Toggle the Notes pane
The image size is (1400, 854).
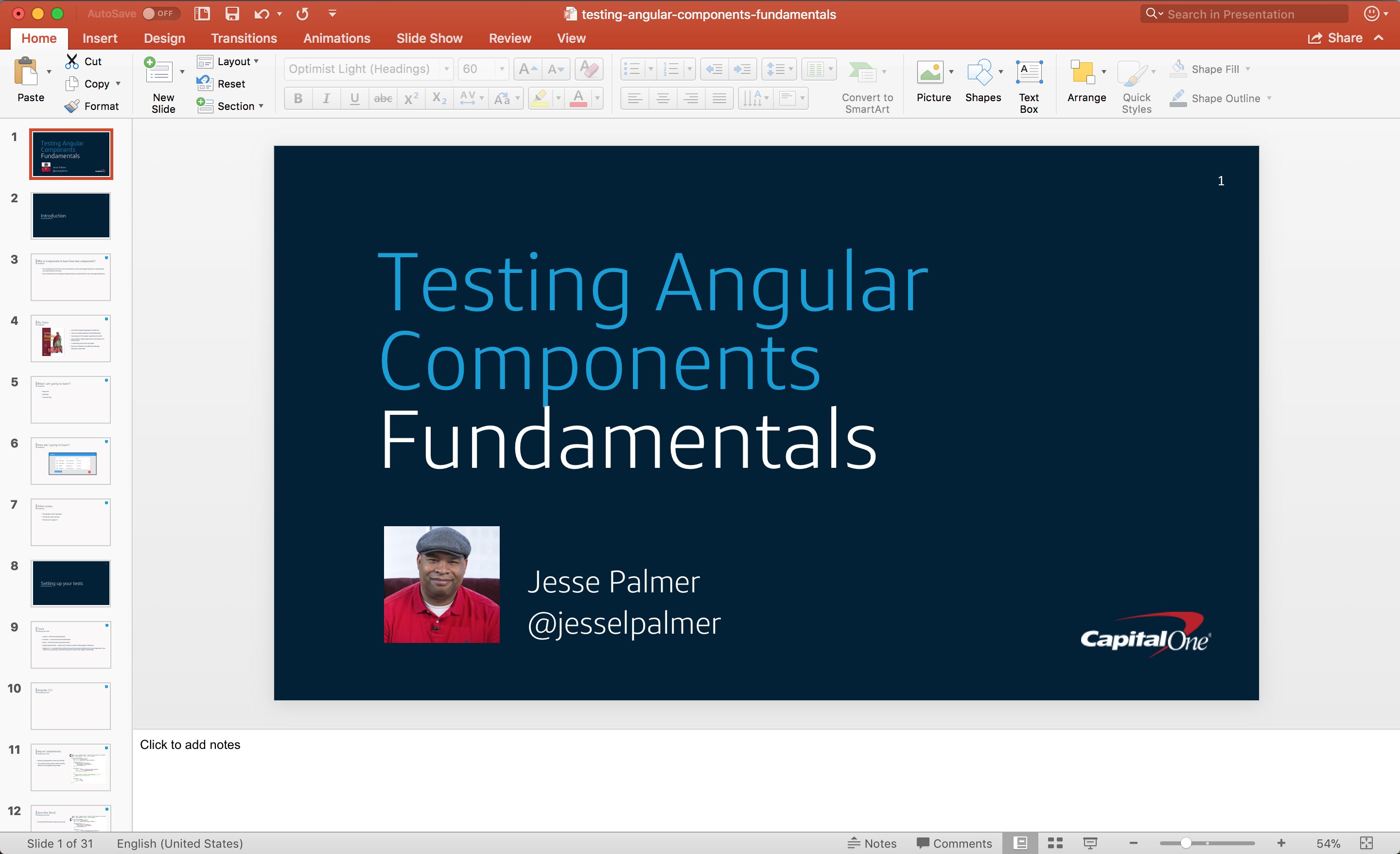pyautogui.click(x=872, y=843)
